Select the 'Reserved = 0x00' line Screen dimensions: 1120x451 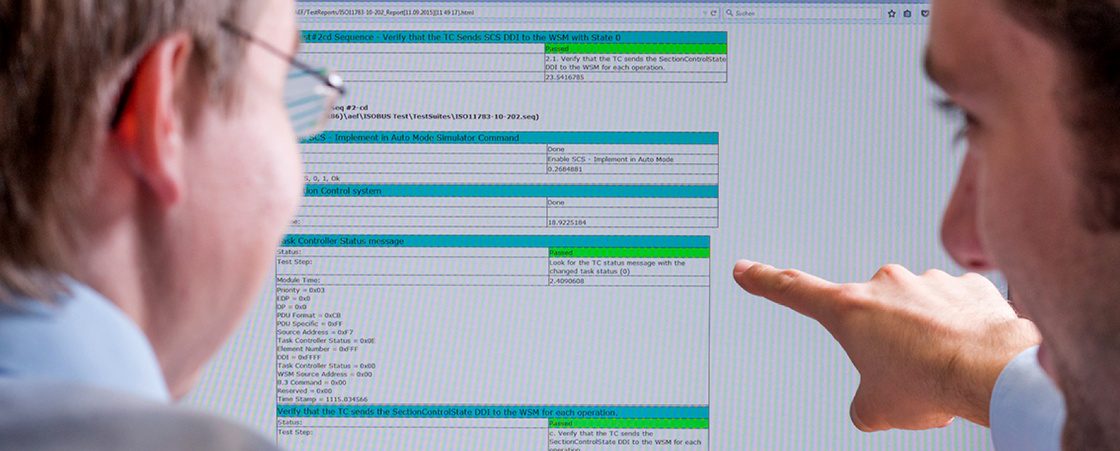point(304,391)
